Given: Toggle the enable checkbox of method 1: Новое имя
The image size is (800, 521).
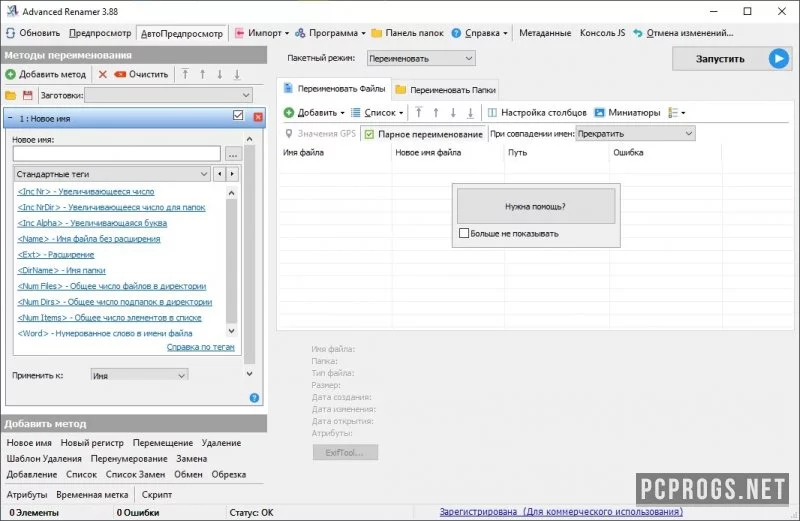Looking at the screenshot, I should click(238, 115).
